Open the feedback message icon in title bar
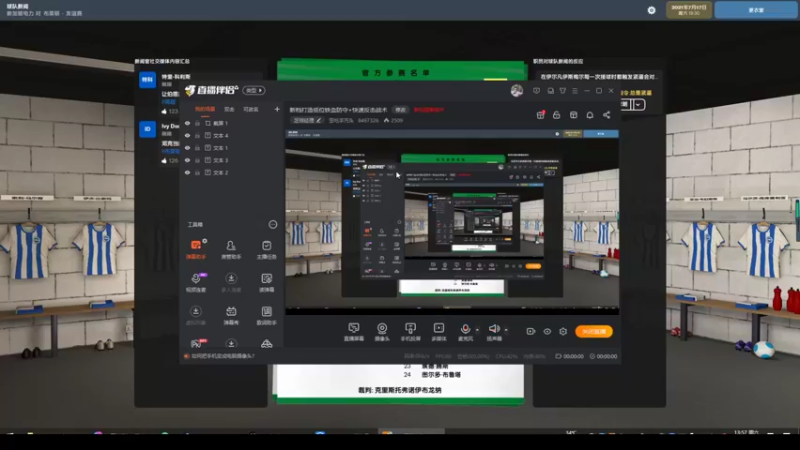 (x=536, y=91)
